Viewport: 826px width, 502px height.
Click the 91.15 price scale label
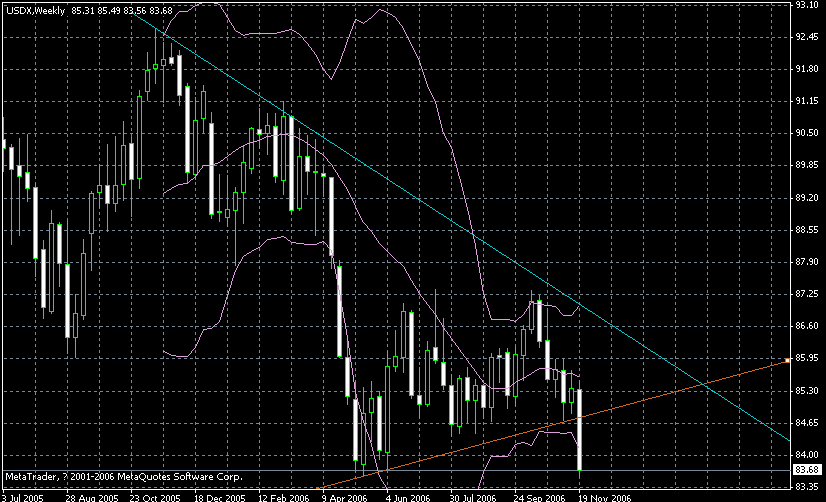coord(807,101)
